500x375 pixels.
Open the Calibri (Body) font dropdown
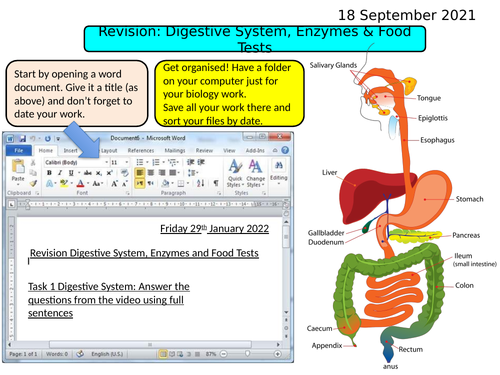pos(77,162)
